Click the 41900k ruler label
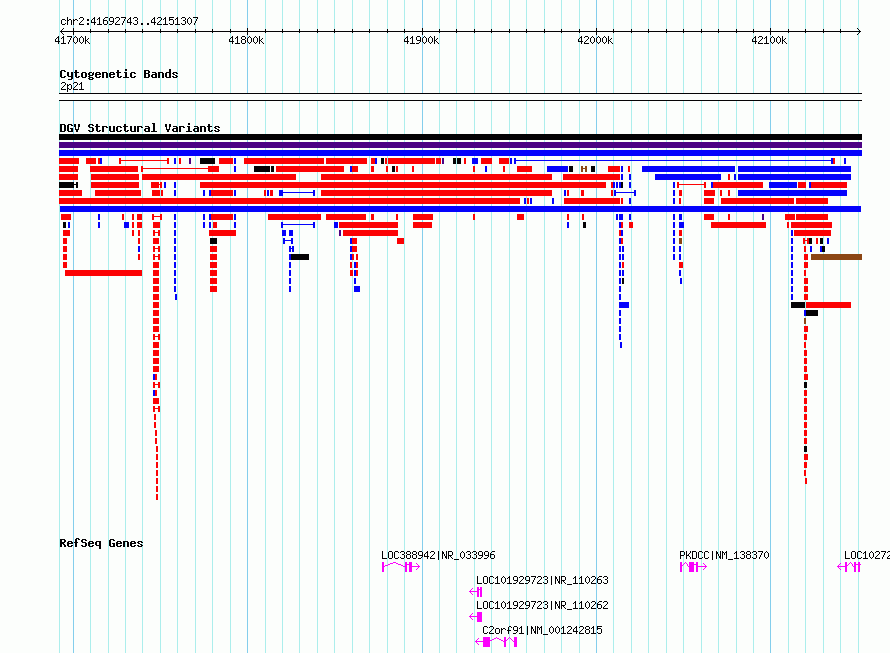The image size is (890, 653). point(421,40)
